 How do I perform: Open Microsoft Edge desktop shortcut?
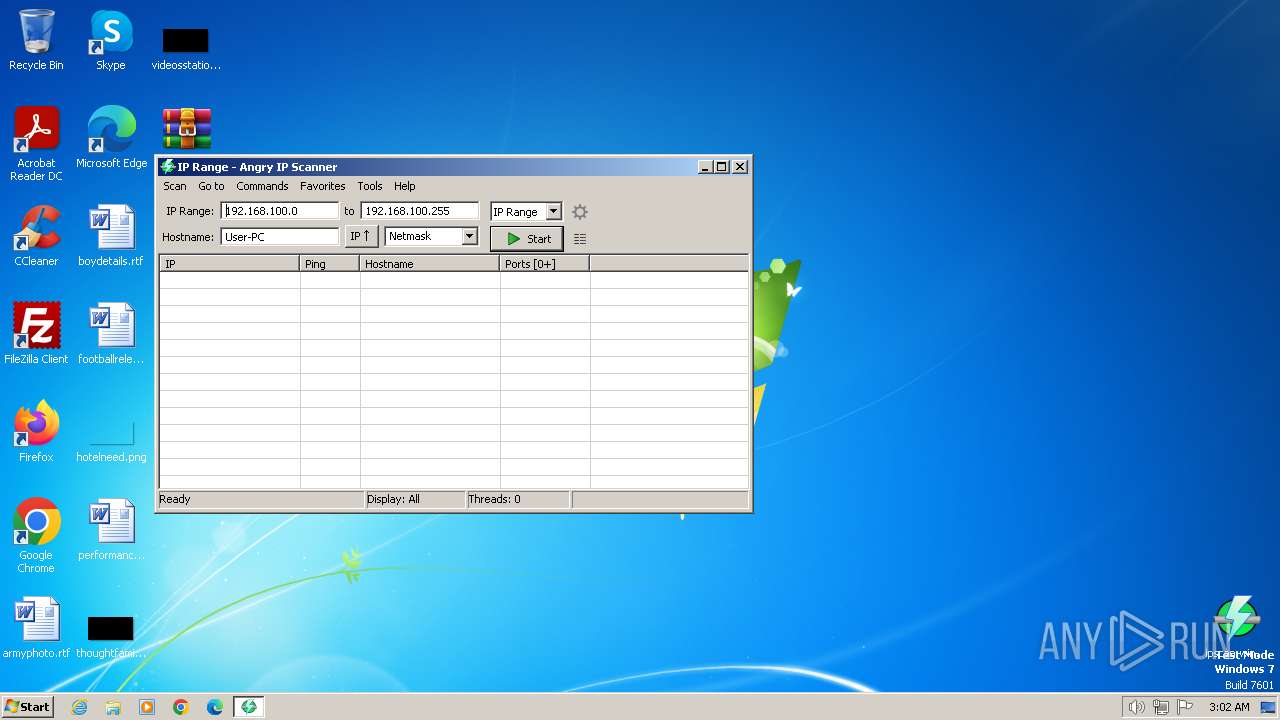click(111, 138)
